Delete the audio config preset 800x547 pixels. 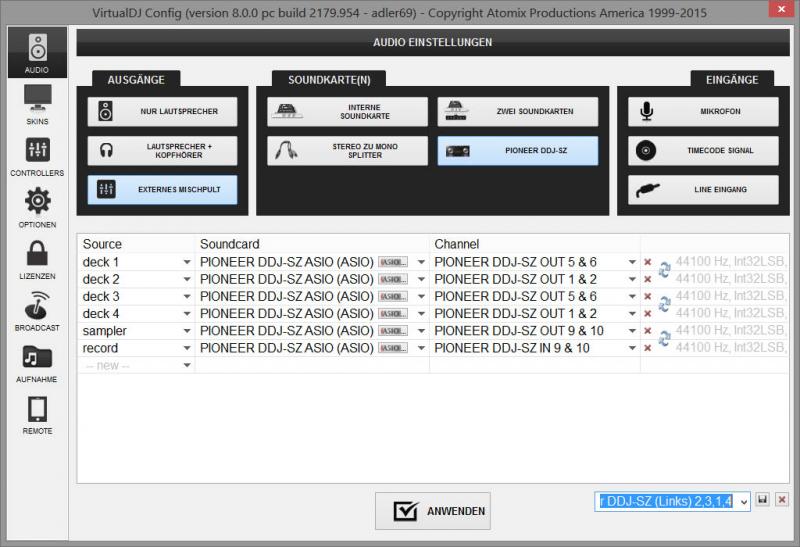click(x=782, y=500)
